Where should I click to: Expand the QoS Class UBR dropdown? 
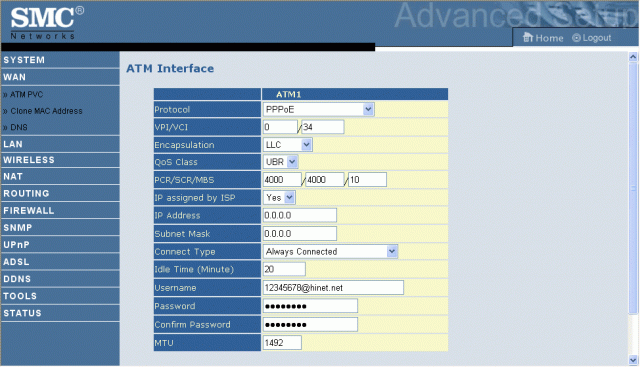tap(280, 162)
